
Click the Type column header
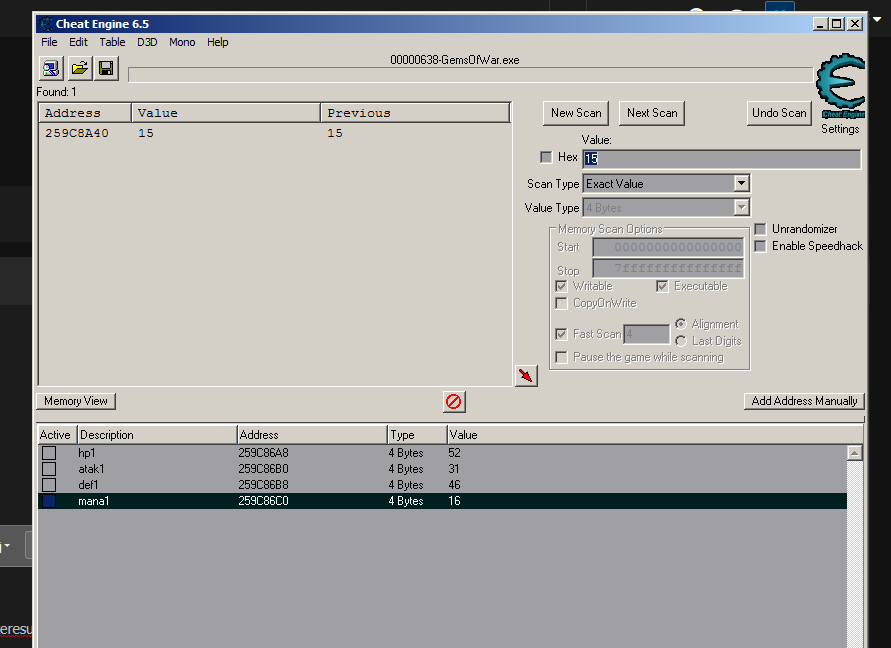pyautogui.click(x=417, y=435)
